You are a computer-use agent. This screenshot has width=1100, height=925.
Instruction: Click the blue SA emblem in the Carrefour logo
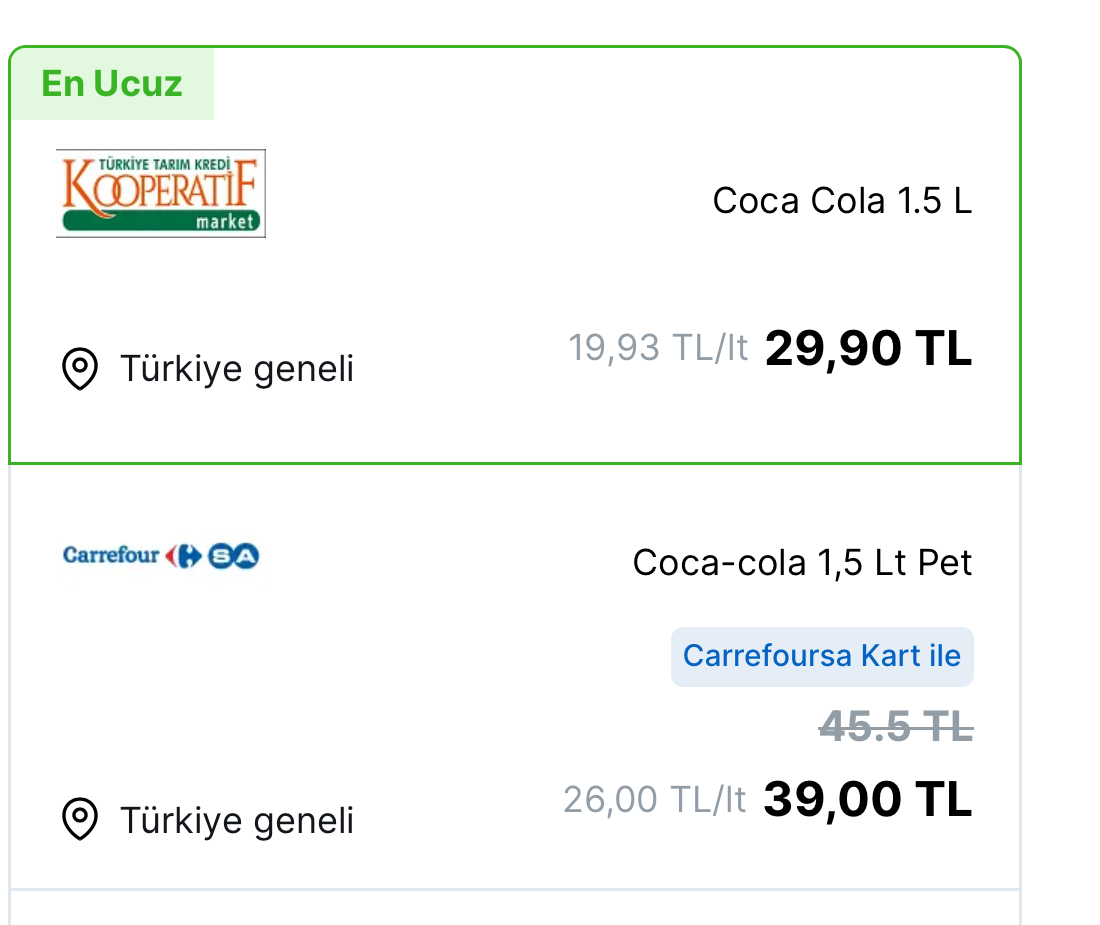coord(233,556)
